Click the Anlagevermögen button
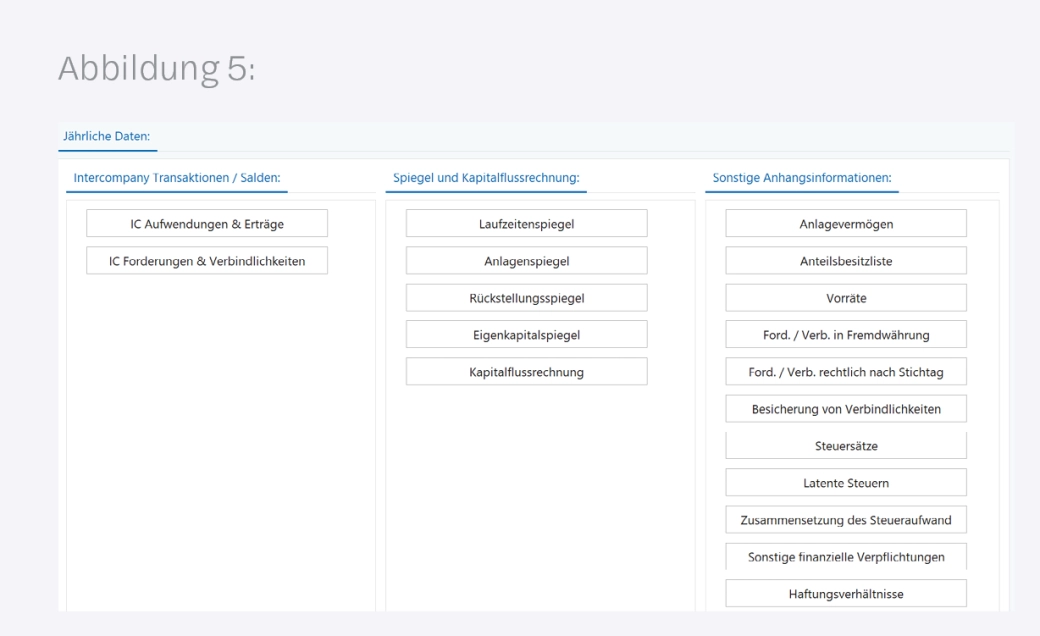Image resolution: width=1040 pixels, height=636 pixels. pyautogui.click(x=846, y=224)
